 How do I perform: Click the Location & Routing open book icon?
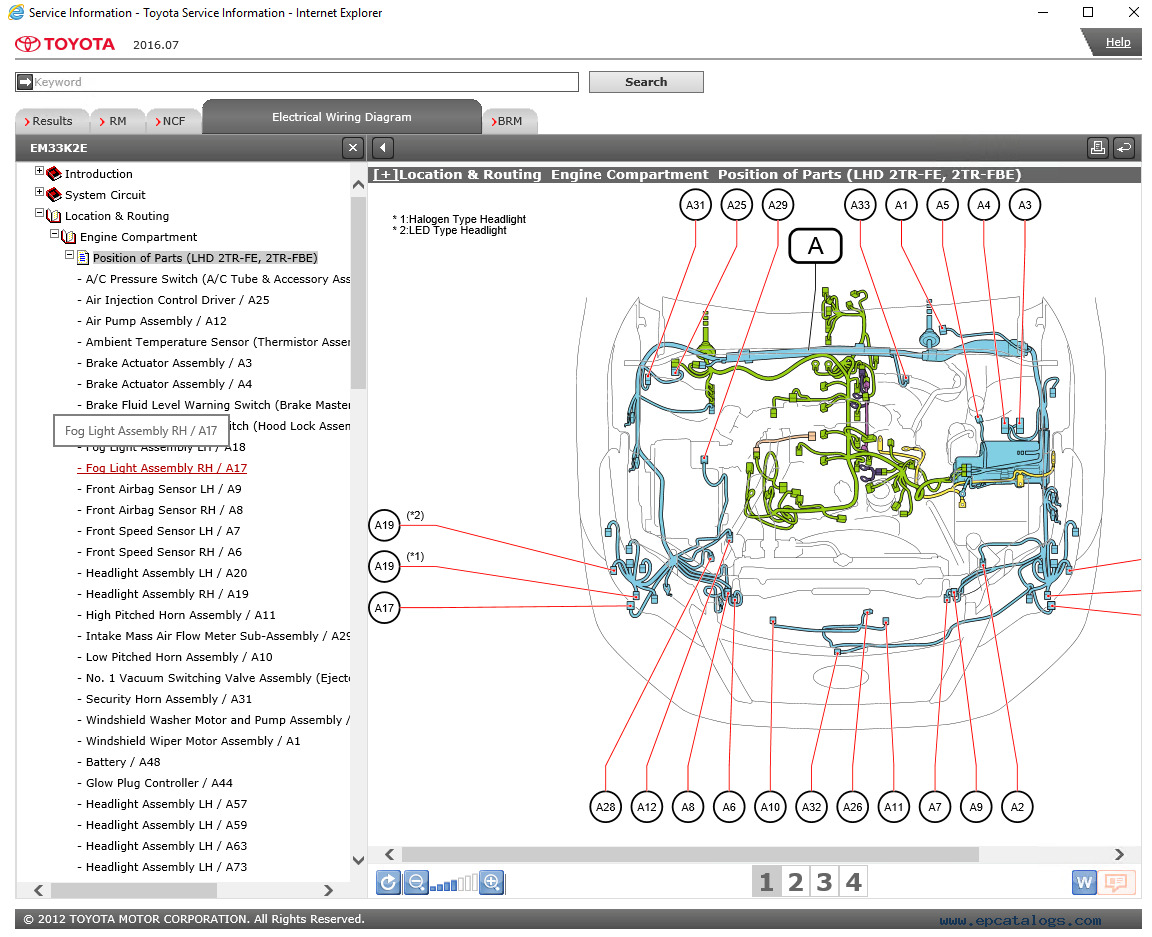(54, 216)
